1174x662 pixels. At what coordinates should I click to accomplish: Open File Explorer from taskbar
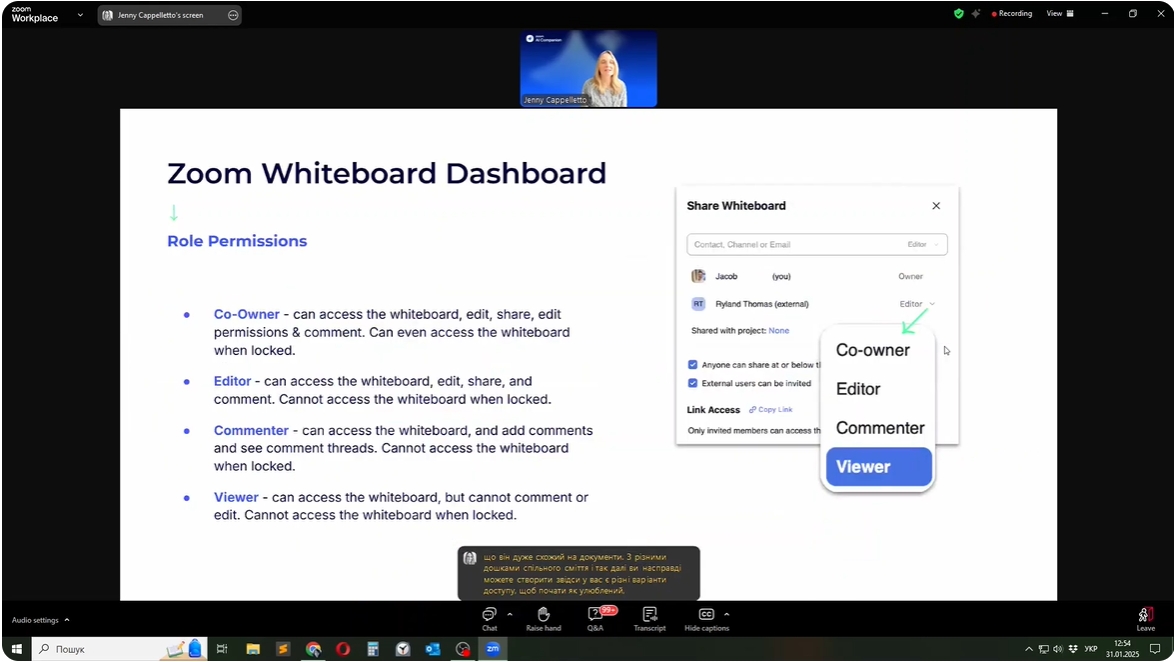(253, 649)
